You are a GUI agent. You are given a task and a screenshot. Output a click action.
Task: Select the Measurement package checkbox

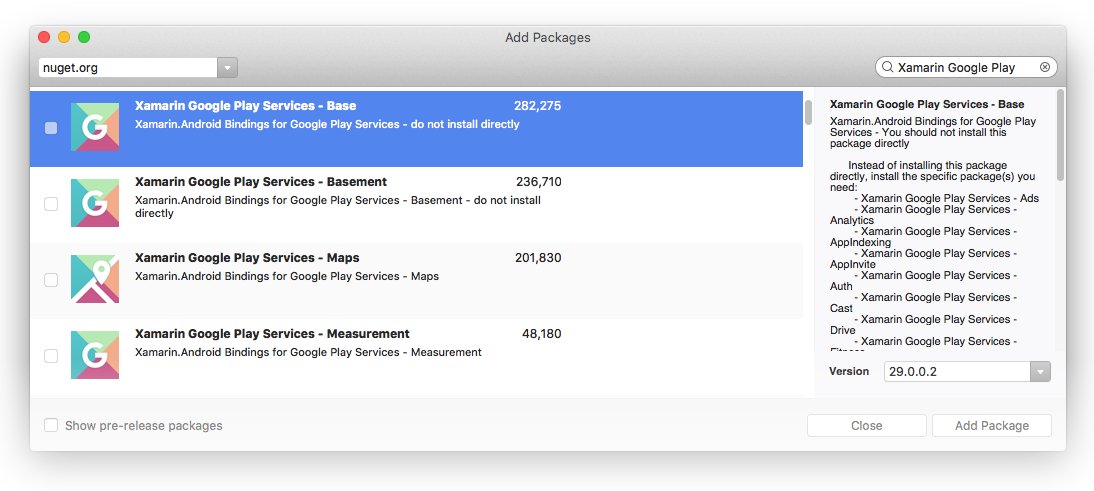click(51, 356)
